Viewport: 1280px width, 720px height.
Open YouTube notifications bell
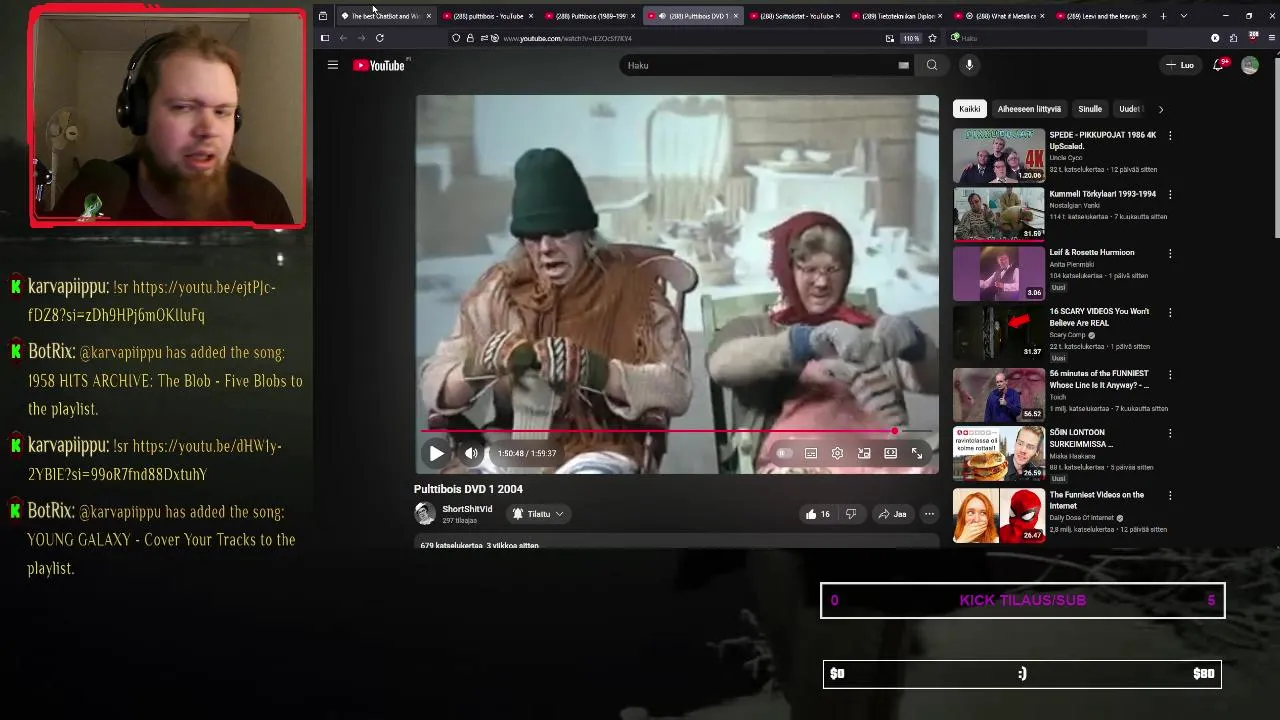[x=1218, y=65]
